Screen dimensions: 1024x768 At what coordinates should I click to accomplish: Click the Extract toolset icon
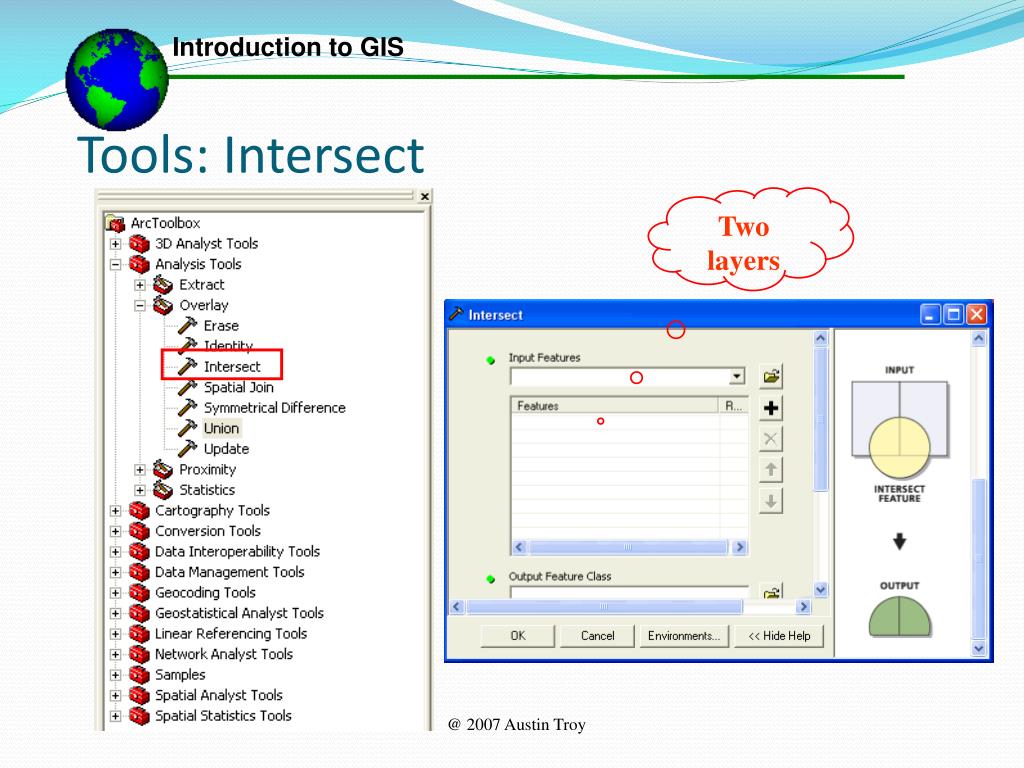tap(163, 285)
